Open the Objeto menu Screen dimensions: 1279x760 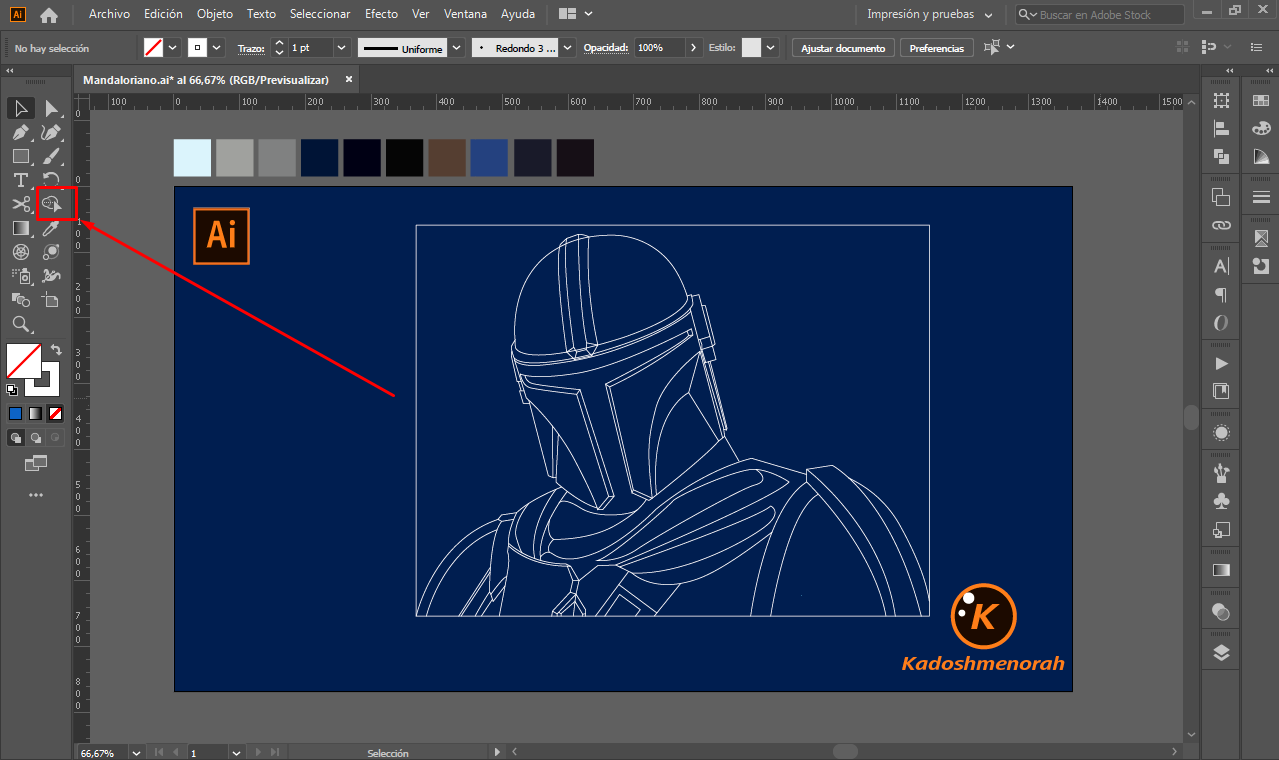215,15
